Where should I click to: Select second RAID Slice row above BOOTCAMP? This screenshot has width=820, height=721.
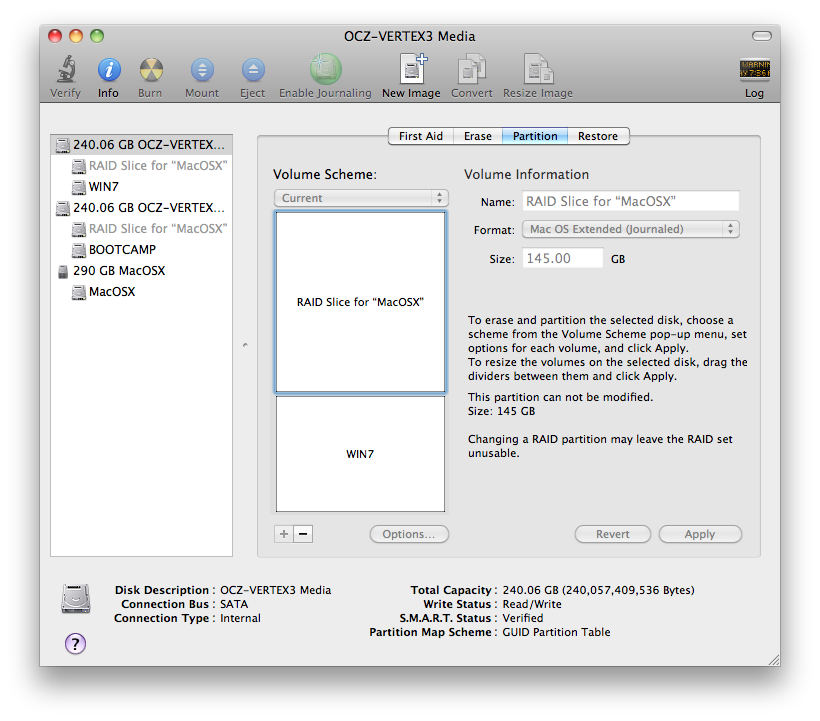(x=141, y=229)
